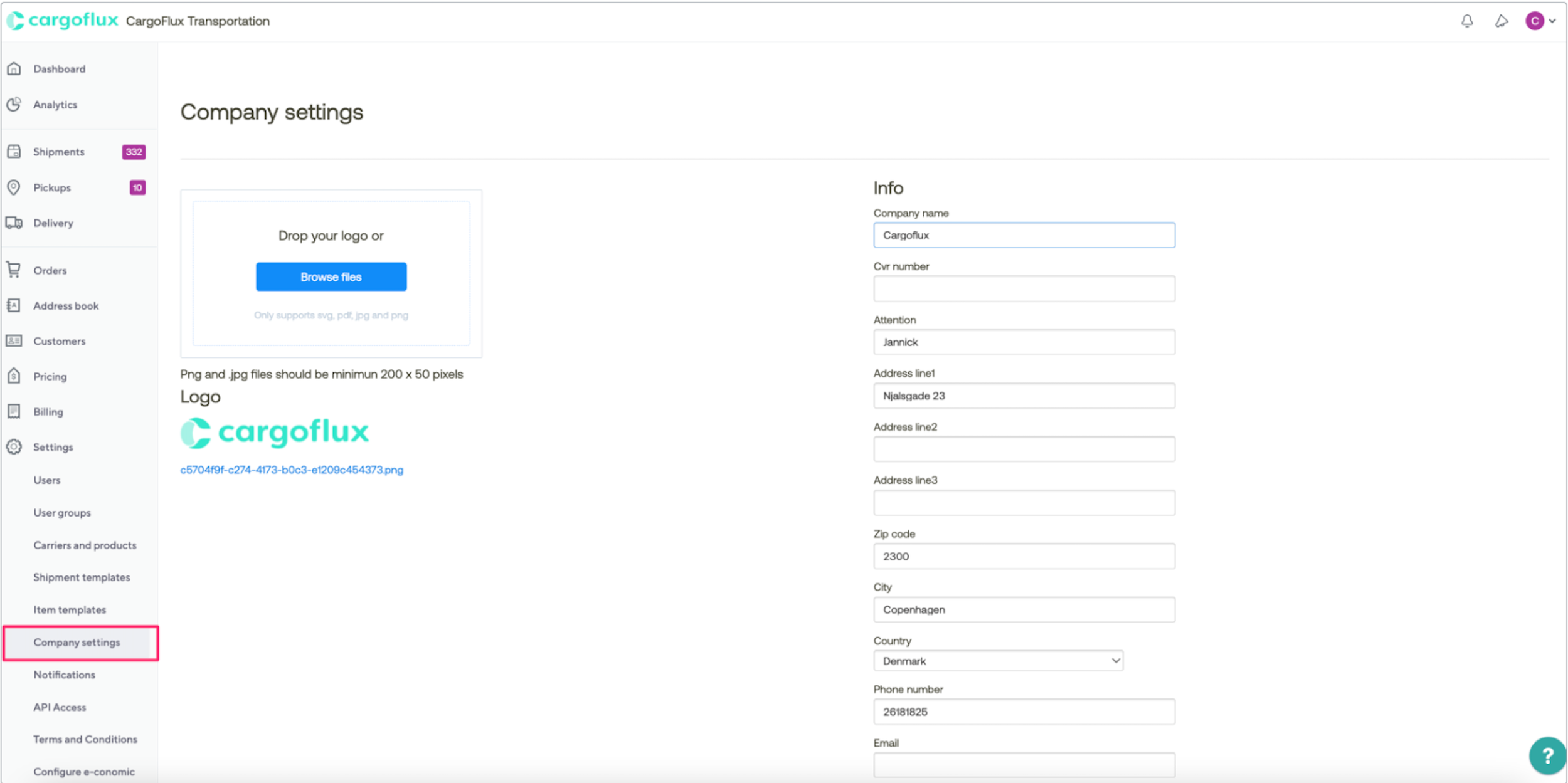Expand the user account menu chevron
Viewport: 1568px width, 783px height.
pyautogui.click(x=1552, y=21)
